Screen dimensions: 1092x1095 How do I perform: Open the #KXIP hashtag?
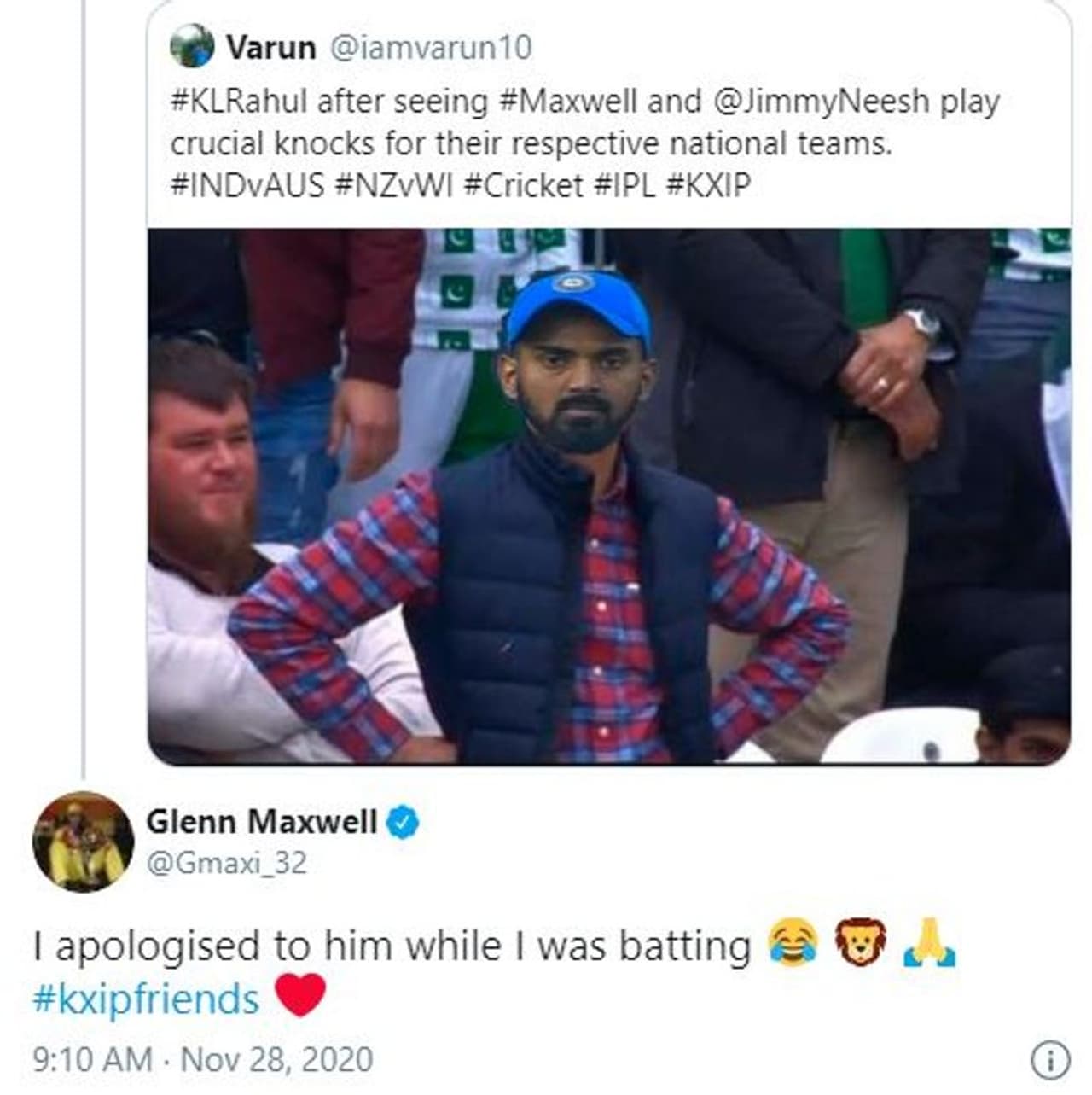coord(706,183)
